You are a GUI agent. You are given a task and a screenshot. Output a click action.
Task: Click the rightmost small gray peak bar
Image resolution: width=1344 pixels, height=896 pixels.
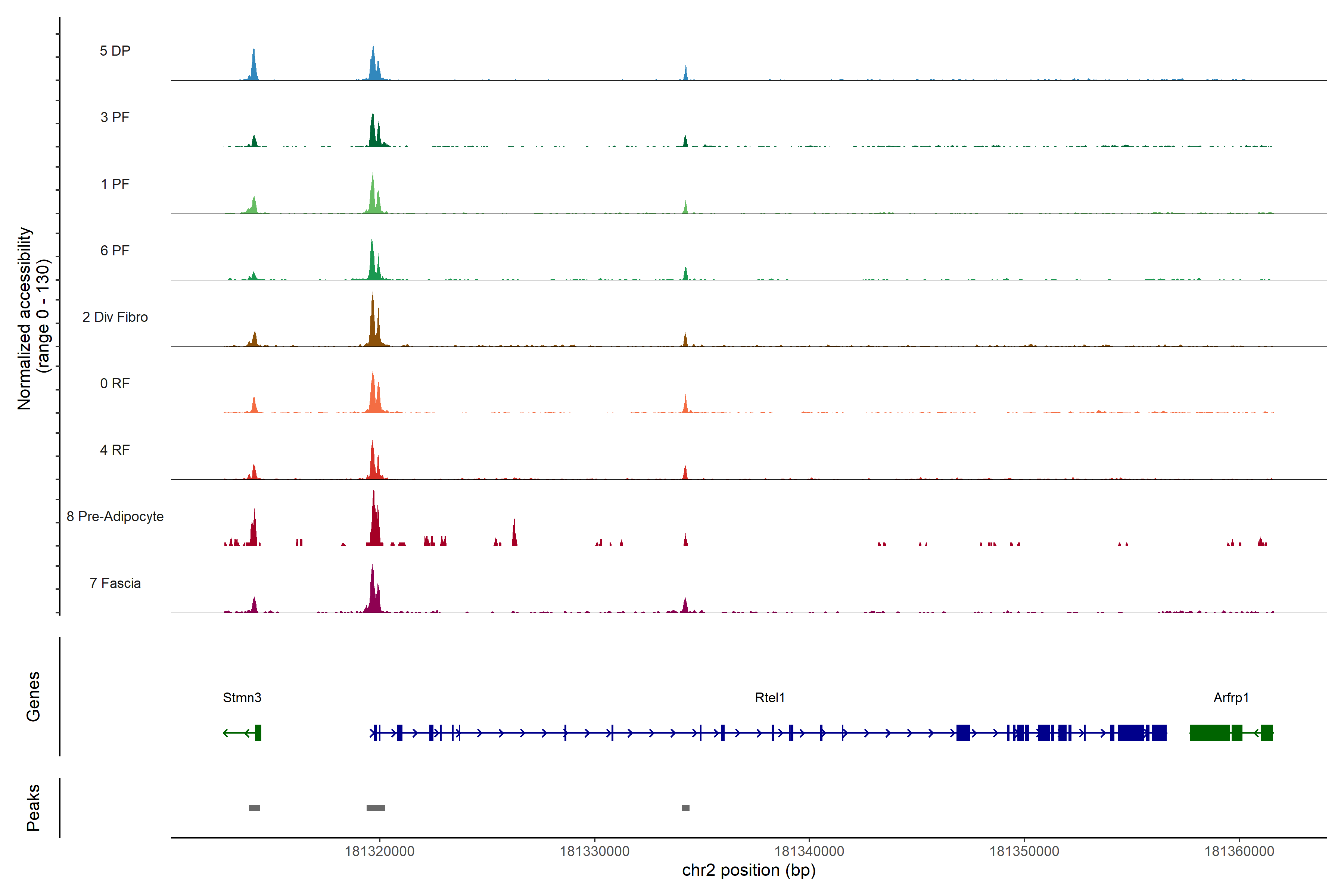(x=685, y=808)
